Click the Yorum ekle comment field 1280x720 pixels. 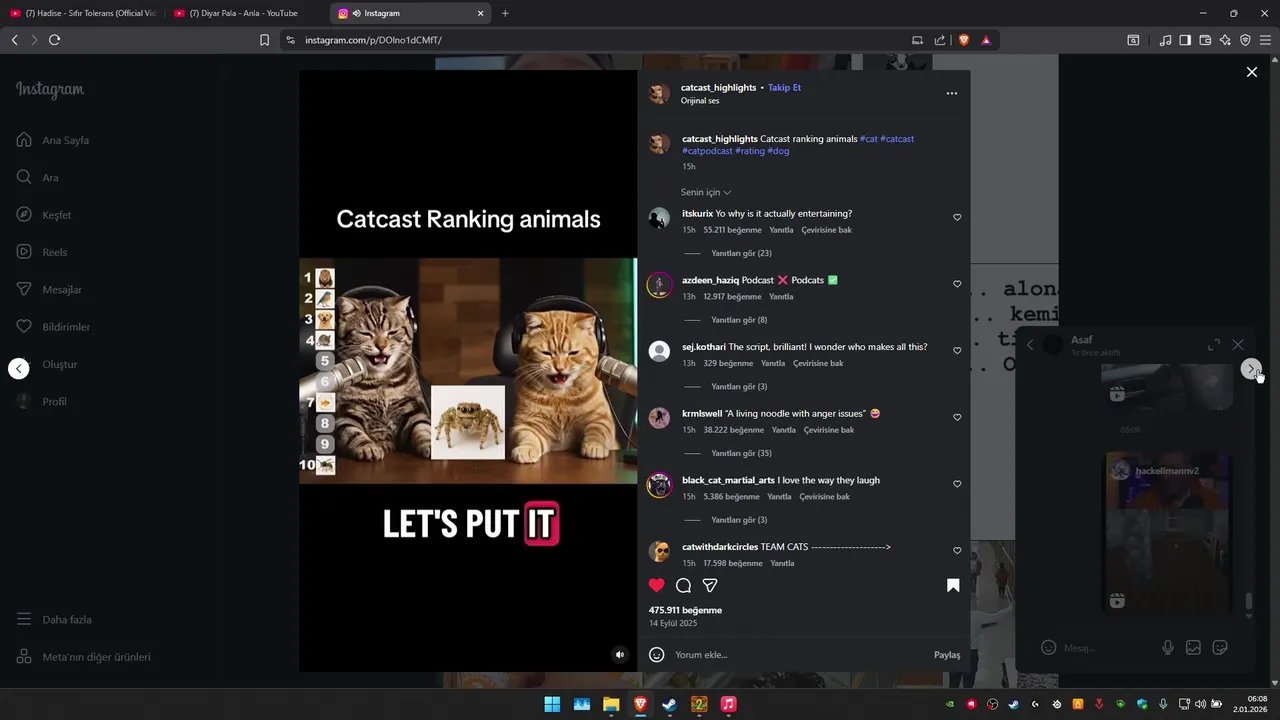[x=800, y=655]
